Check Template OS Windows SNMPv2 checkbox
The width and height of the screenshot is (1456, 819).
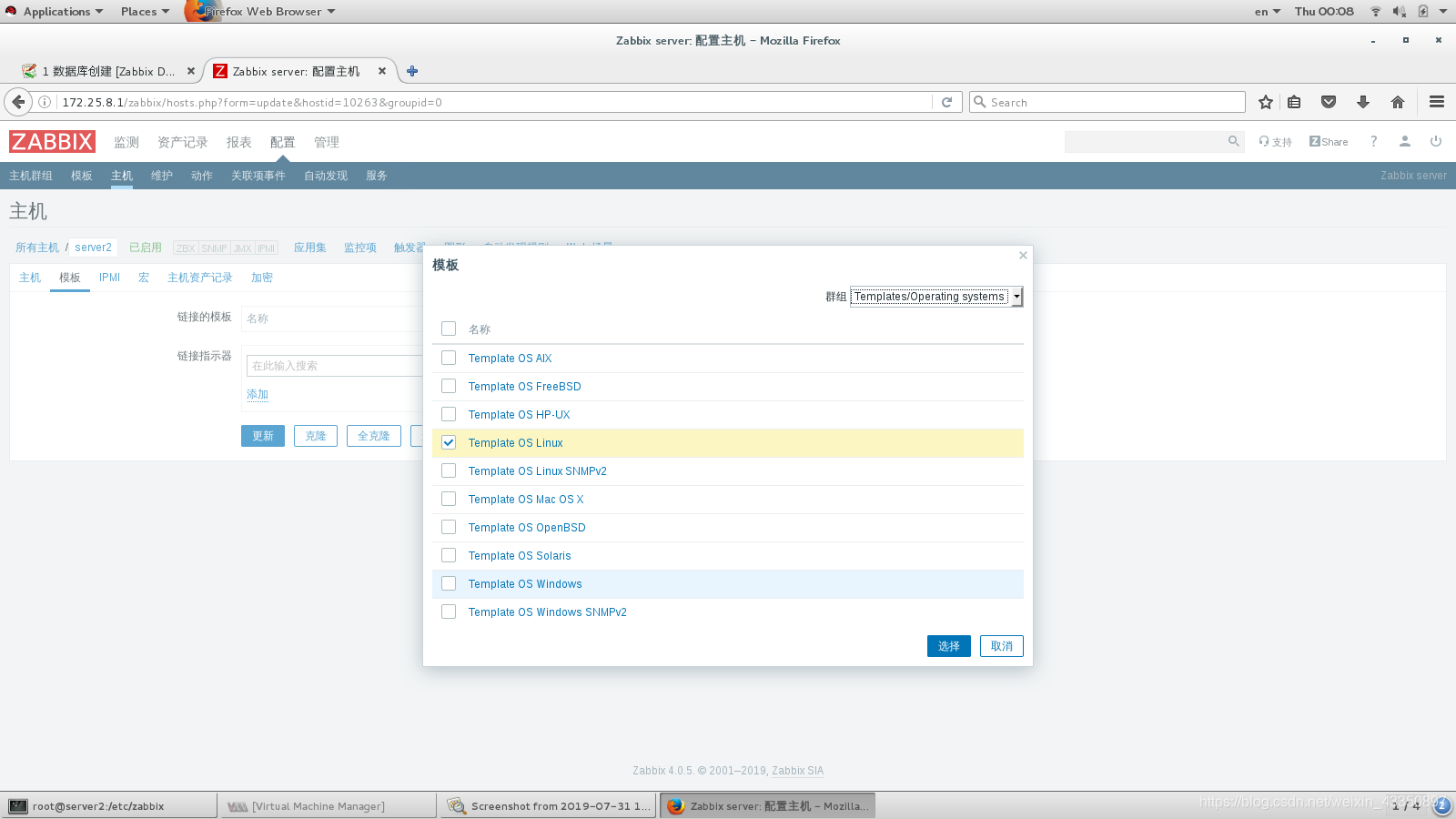pyautogui.click(x=449, y=612)
